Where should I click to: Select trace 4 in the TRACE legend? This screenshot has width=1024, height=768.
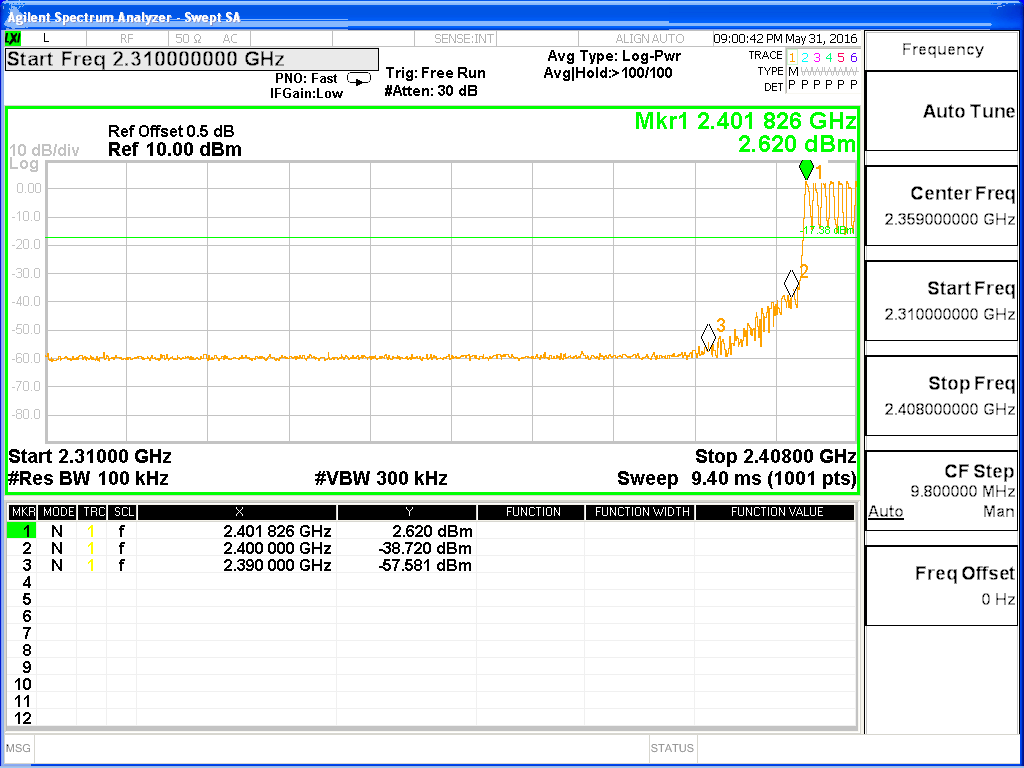pyautogui.click(x=829, y=57)
